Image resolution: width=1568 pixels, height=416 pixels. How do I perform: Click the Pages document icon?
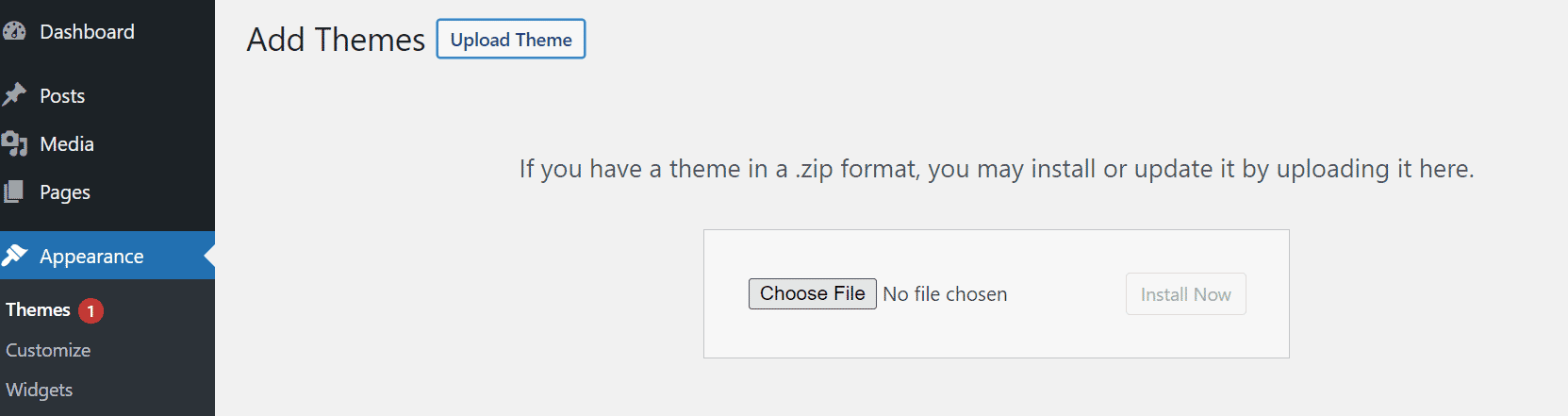[x=14, y=191]
